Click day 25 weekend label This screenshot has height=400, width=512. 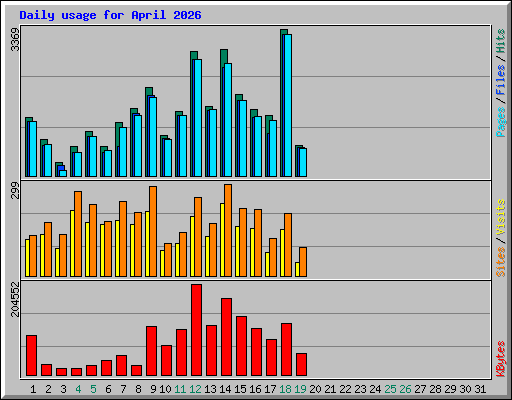coord(390,389)
